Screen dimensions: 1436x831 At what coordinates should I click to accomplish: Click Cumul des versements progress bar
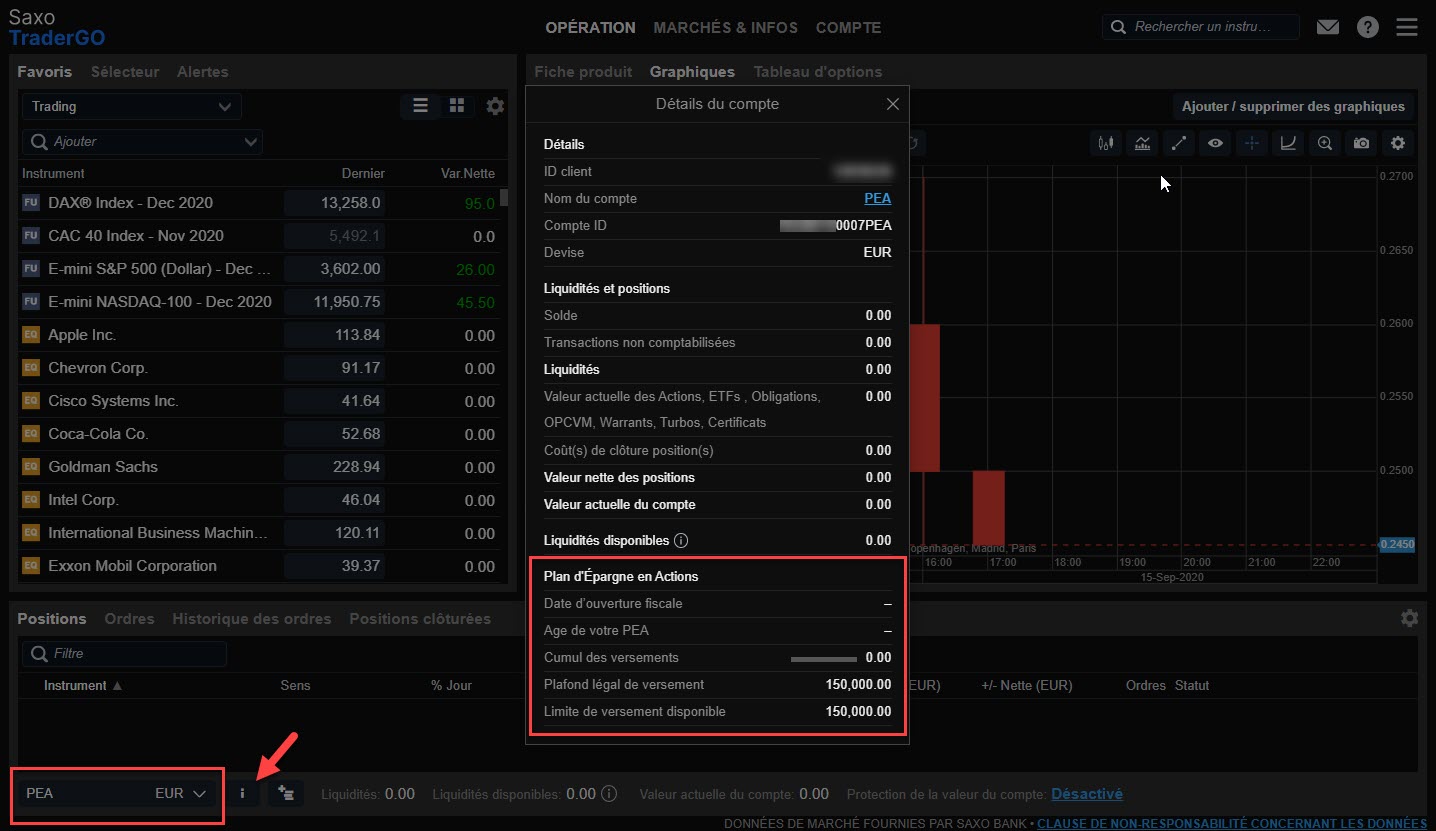(x=824, y=659)
